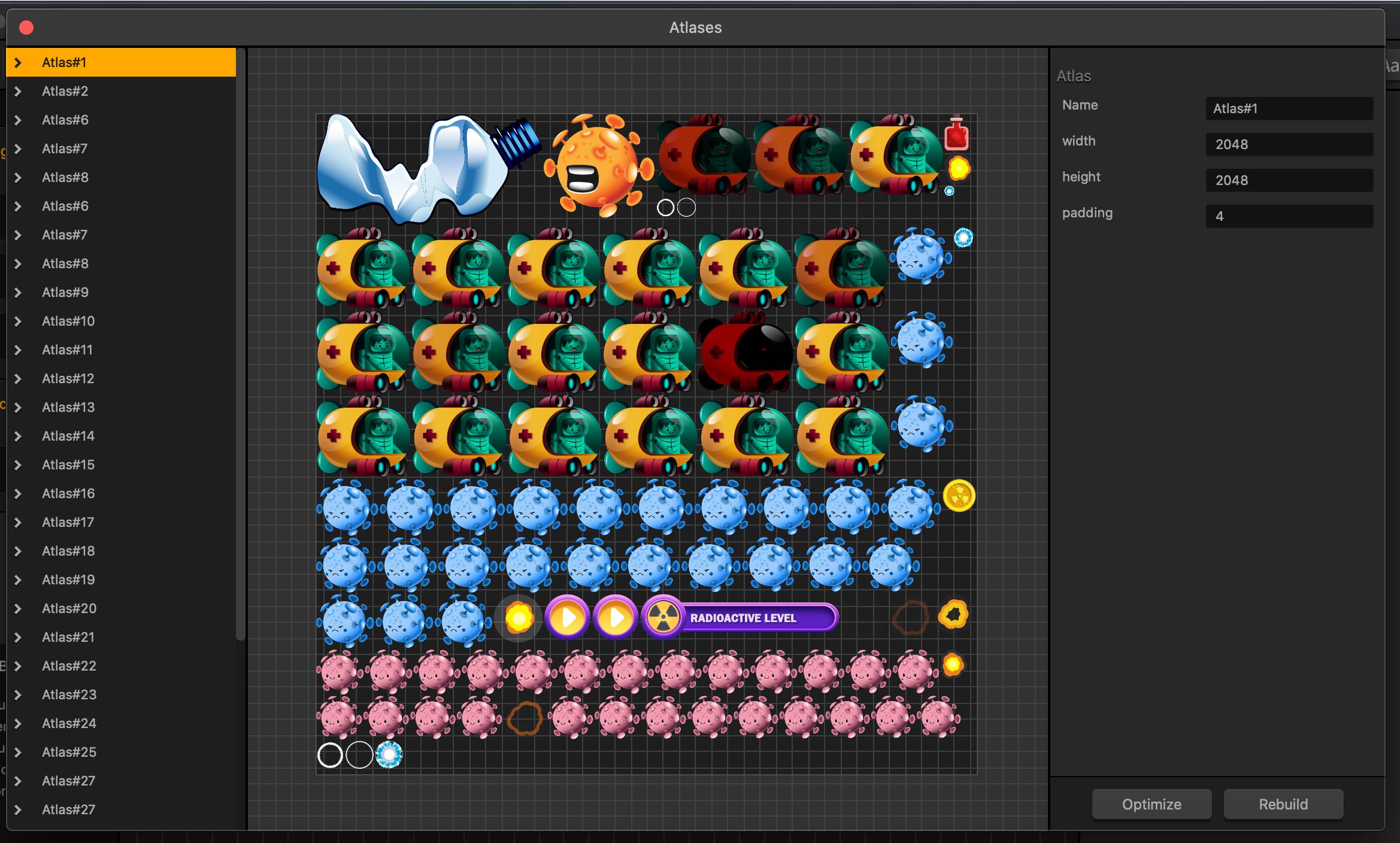Select Atlas#22 in the sidebar list
This screenshot has width=1400, height=843.
[x=69, y=666]
